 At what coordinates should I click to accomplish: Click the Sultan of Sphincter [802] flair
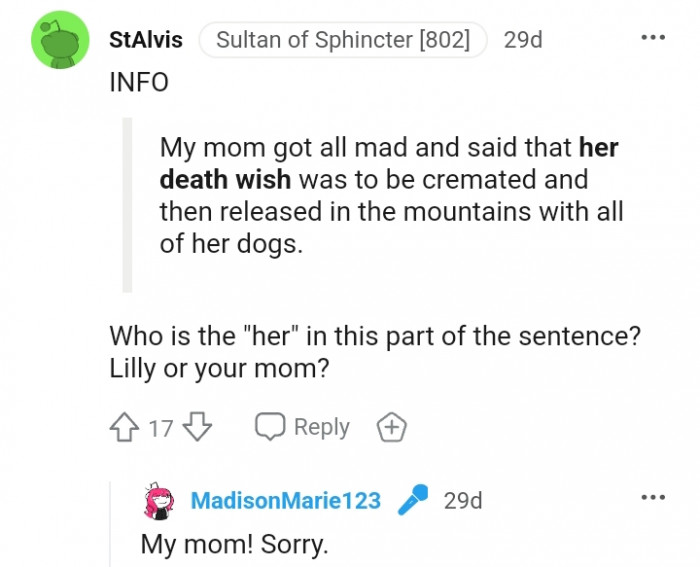[x=343, y=41]
